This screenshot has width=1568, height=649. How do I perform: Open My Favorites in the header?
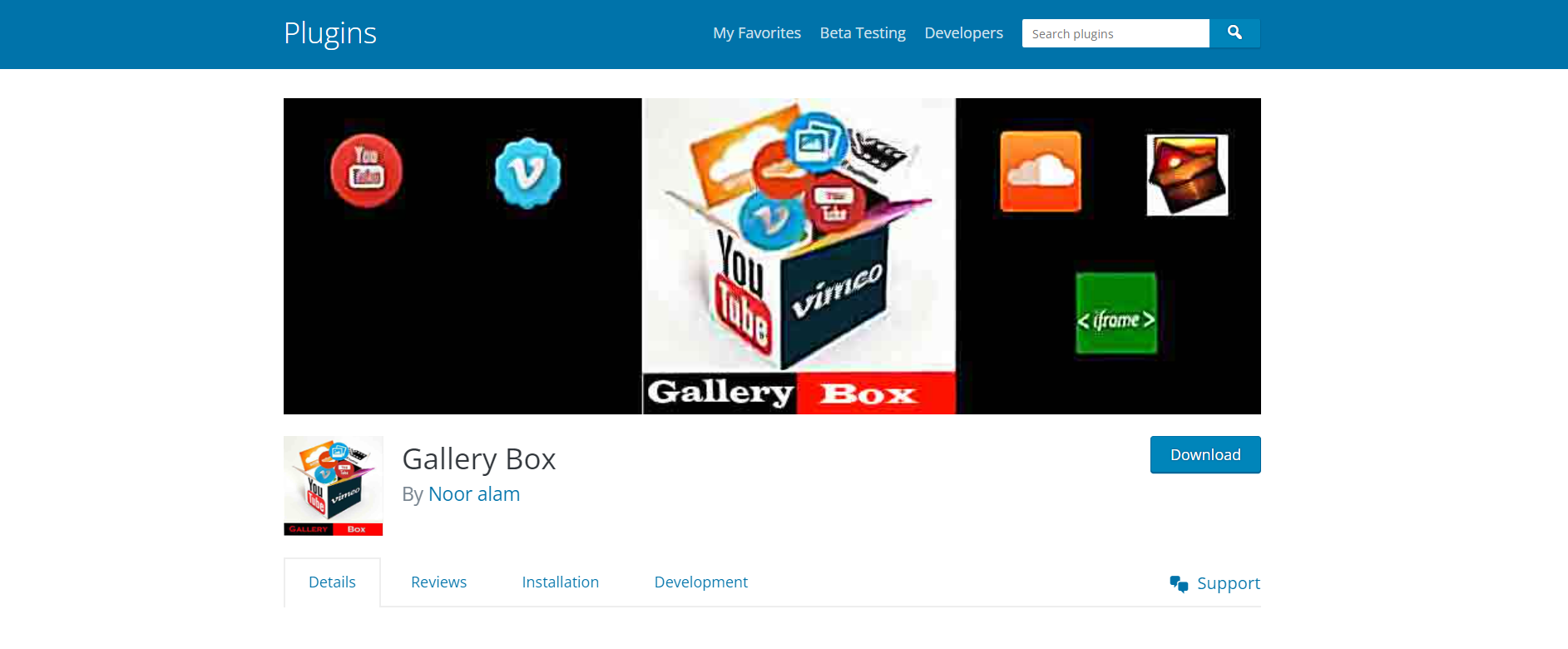tap(757, 33)
